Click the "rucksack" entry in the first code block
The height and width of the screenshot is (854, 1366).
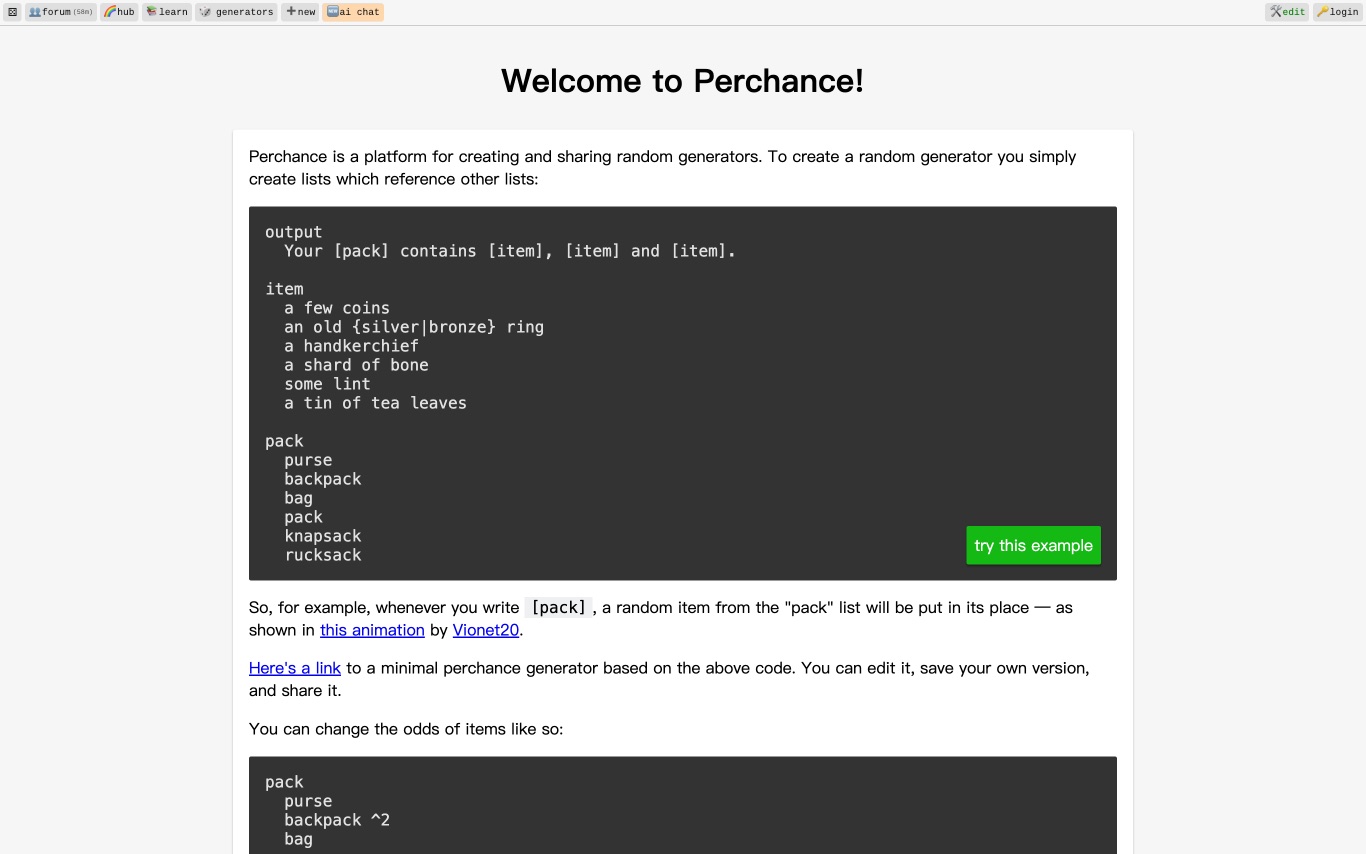(322, 555)
